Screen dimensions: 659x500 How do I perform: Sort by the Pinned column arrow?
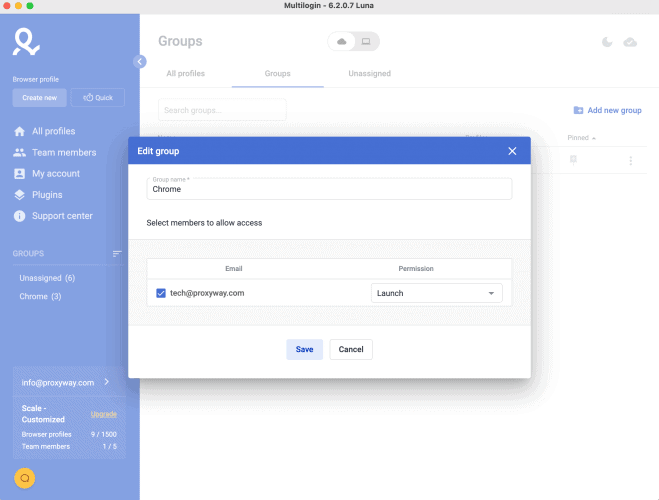(x=594, y=138)
